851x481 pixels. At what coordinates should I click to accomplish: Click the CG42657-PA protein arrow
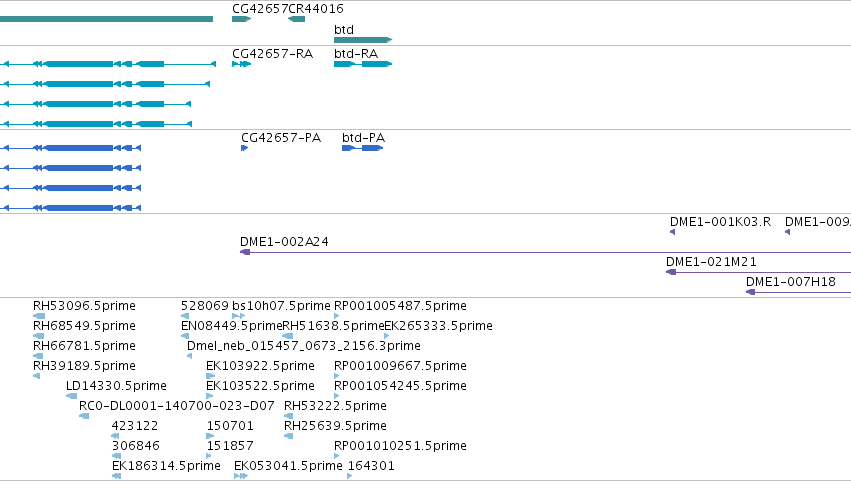(x=244, y=148)
